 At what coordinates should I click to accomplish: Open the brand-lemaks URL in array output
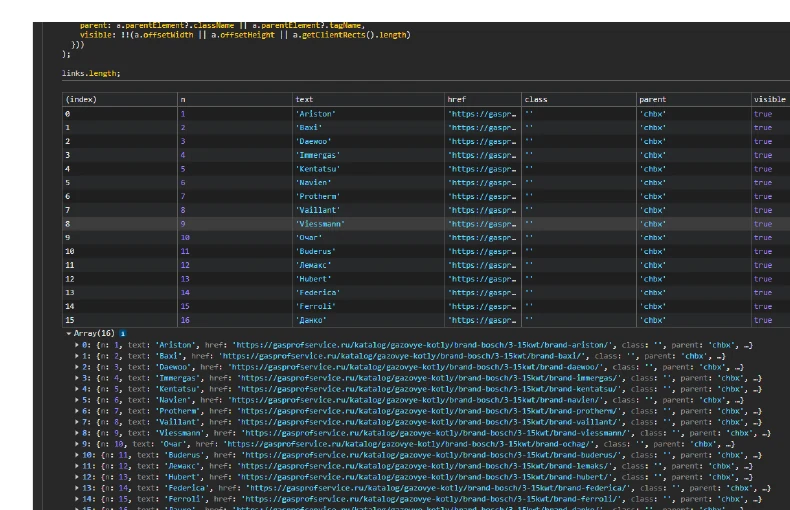(x=424, y=466)
